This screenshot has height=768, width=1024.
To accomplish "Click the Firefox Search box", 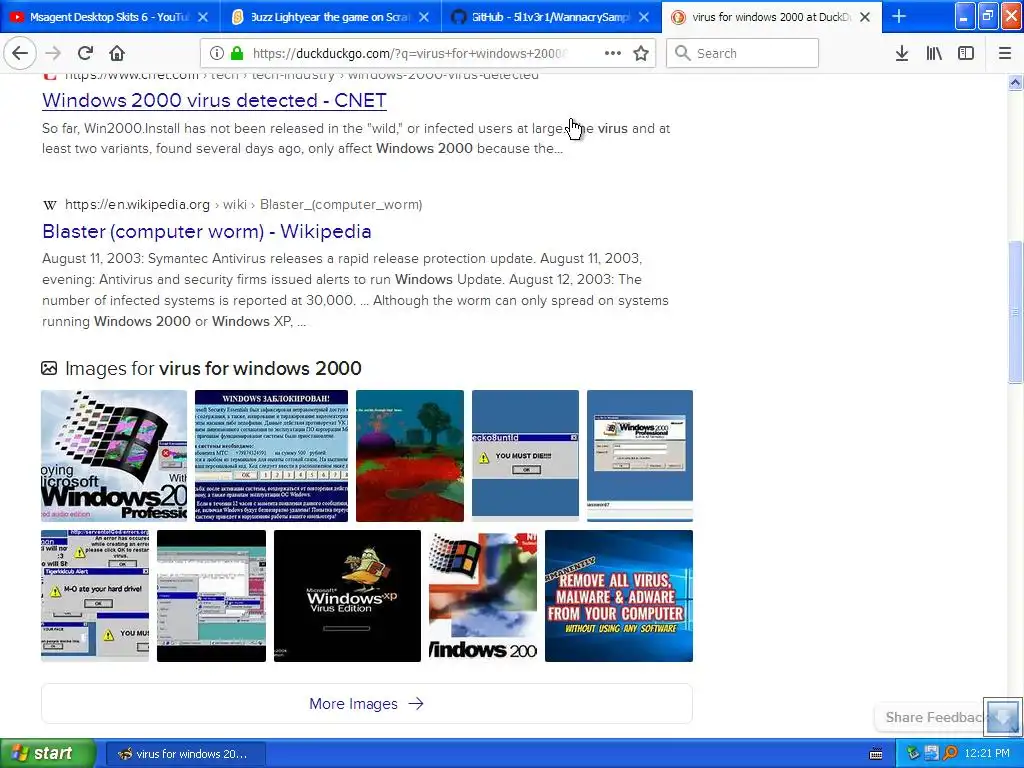I will coord(743,54).
